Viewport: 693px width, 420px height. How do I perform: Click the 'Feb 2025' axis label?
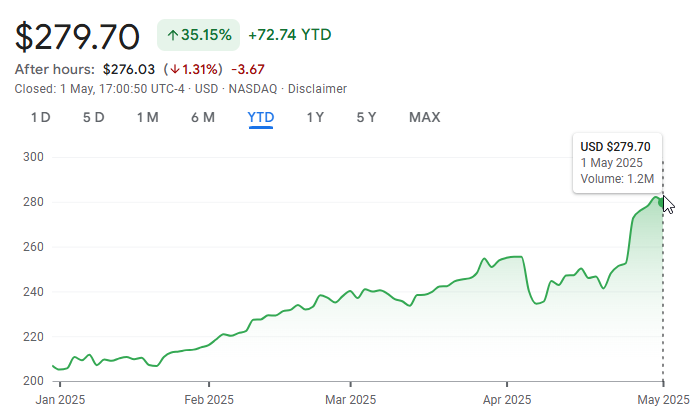click(209, 400)
